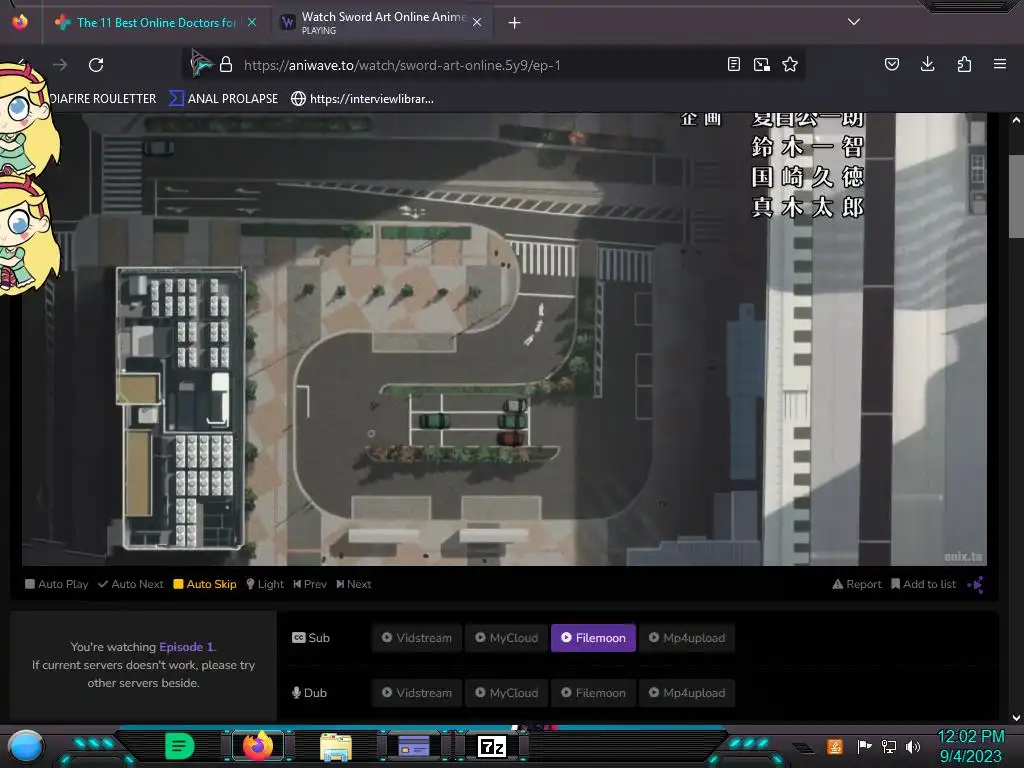Select the Watch Sword Art Online tab
The height and width of the screenshot is (768, 1024).
pyautogui.click(x=382, y=23)
